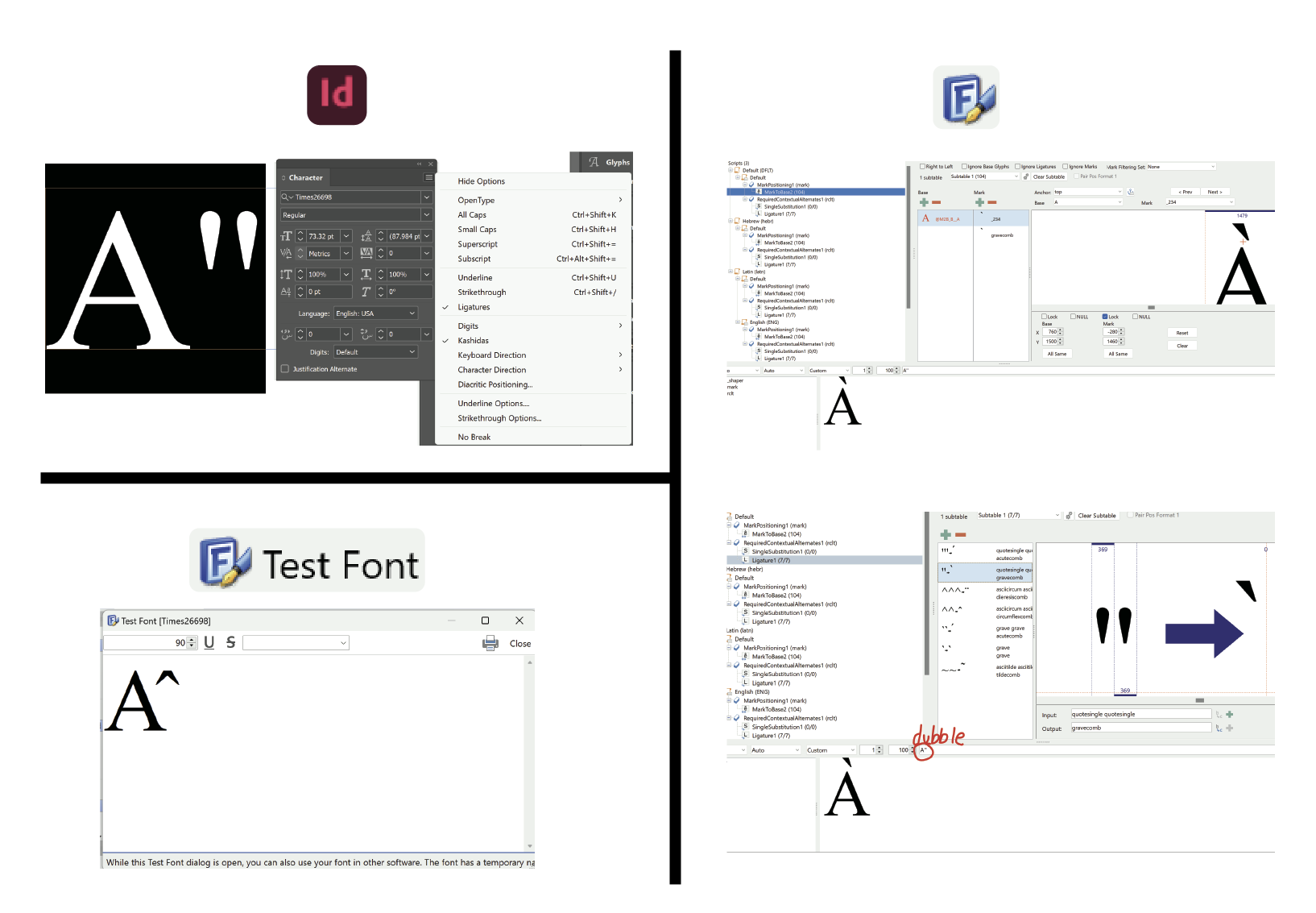Open the Character panel flyout menu icon

point(428,177)
